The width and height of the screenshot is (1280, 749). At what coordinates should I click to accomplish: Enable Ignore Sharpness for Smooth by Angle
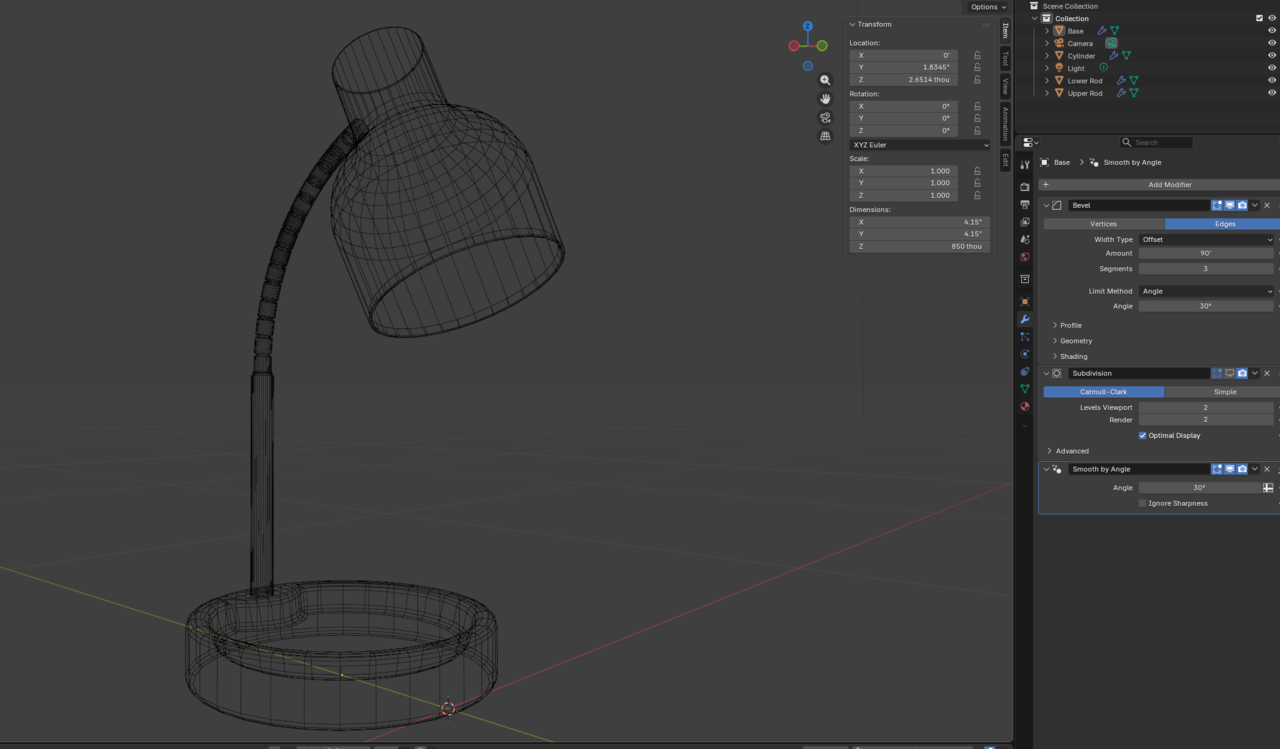1142,503
